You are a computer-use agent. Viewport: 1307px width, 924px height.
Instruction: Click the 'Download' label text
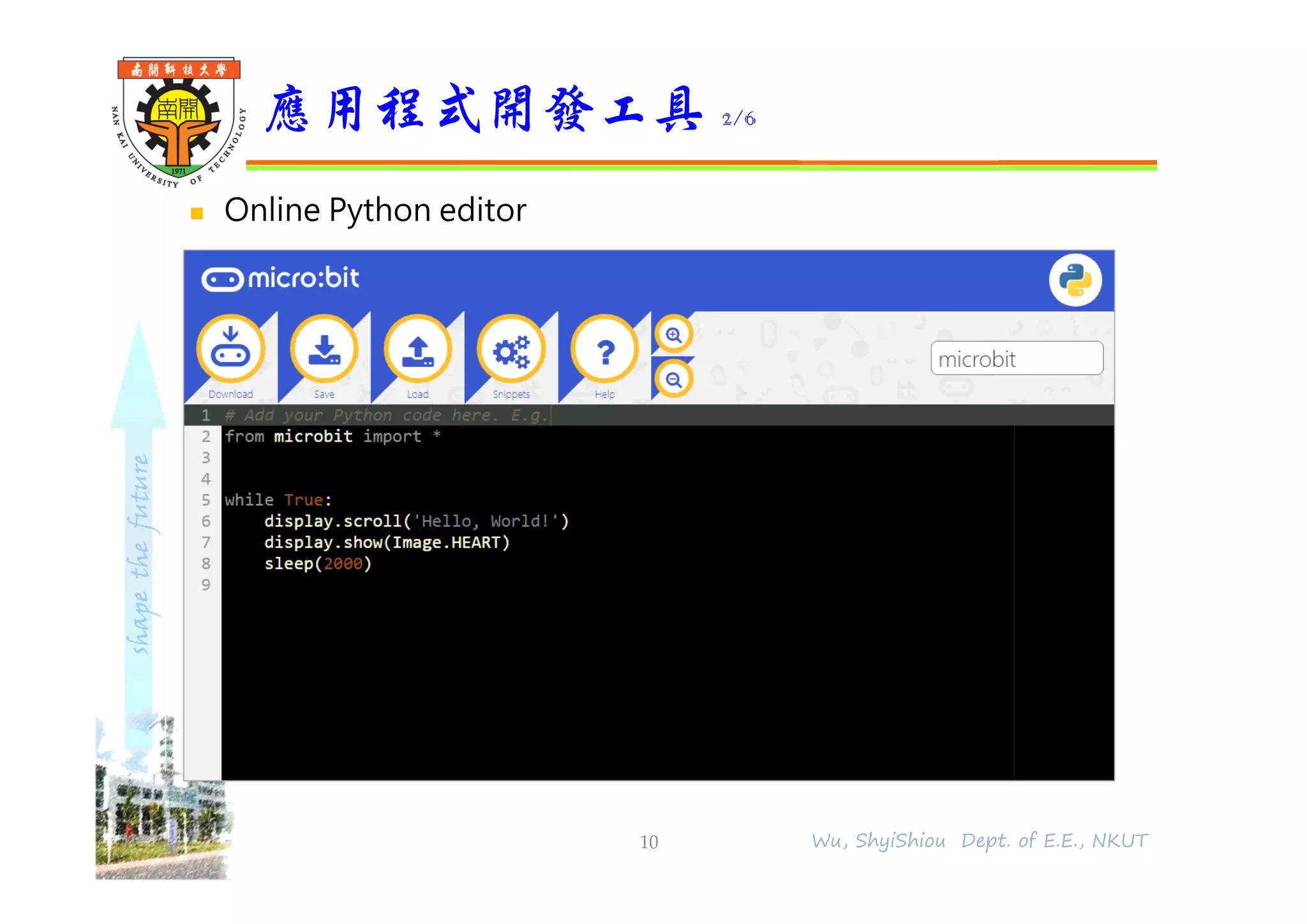pos(230,394)
